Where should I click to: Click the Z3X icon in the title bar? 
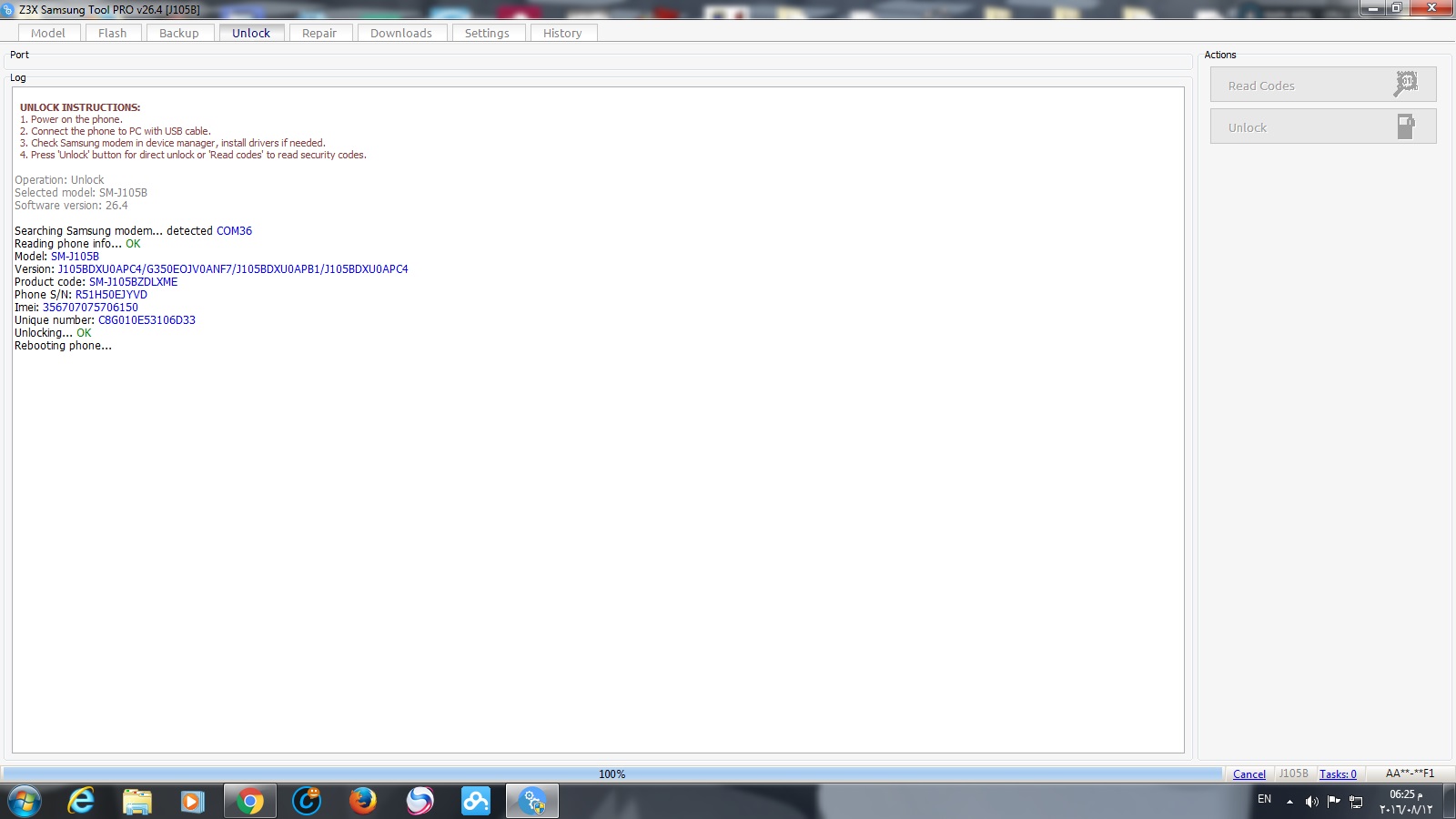click(8, 9)
